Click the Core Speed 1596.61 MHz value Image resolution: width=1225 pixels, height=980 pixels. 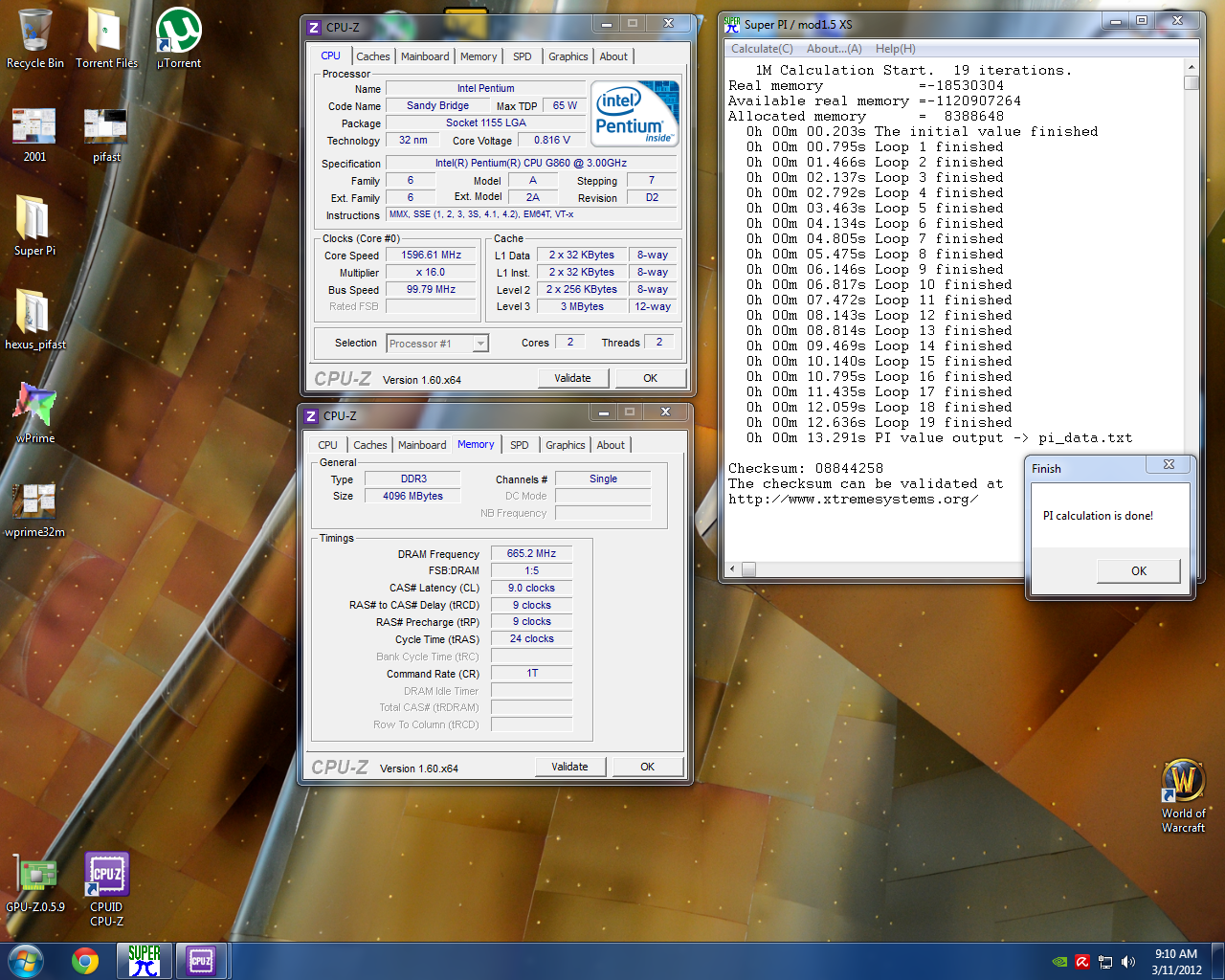[431, 255]
